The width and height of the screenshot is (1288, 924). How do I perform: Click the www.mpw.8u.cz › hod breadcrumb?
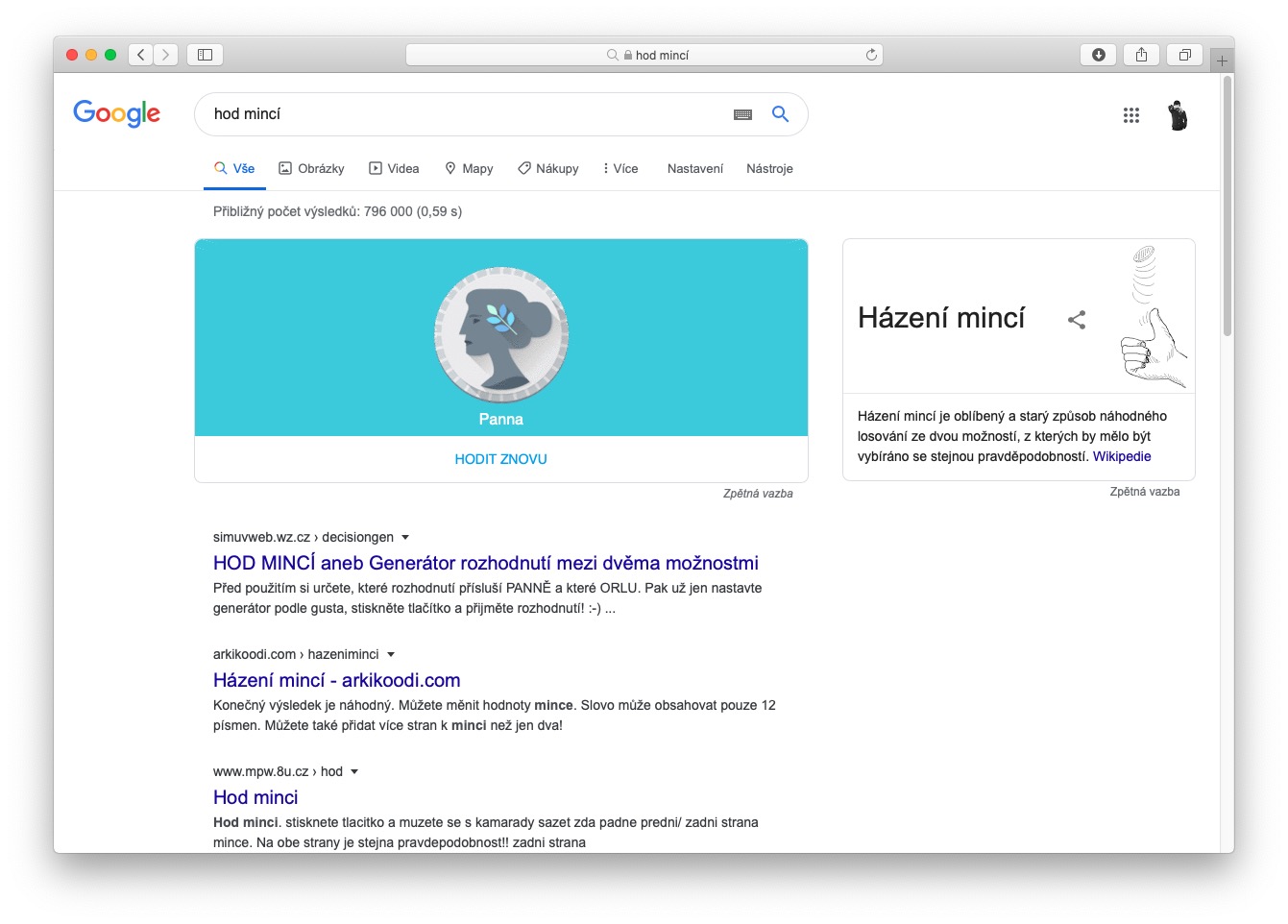pos(278,771)
